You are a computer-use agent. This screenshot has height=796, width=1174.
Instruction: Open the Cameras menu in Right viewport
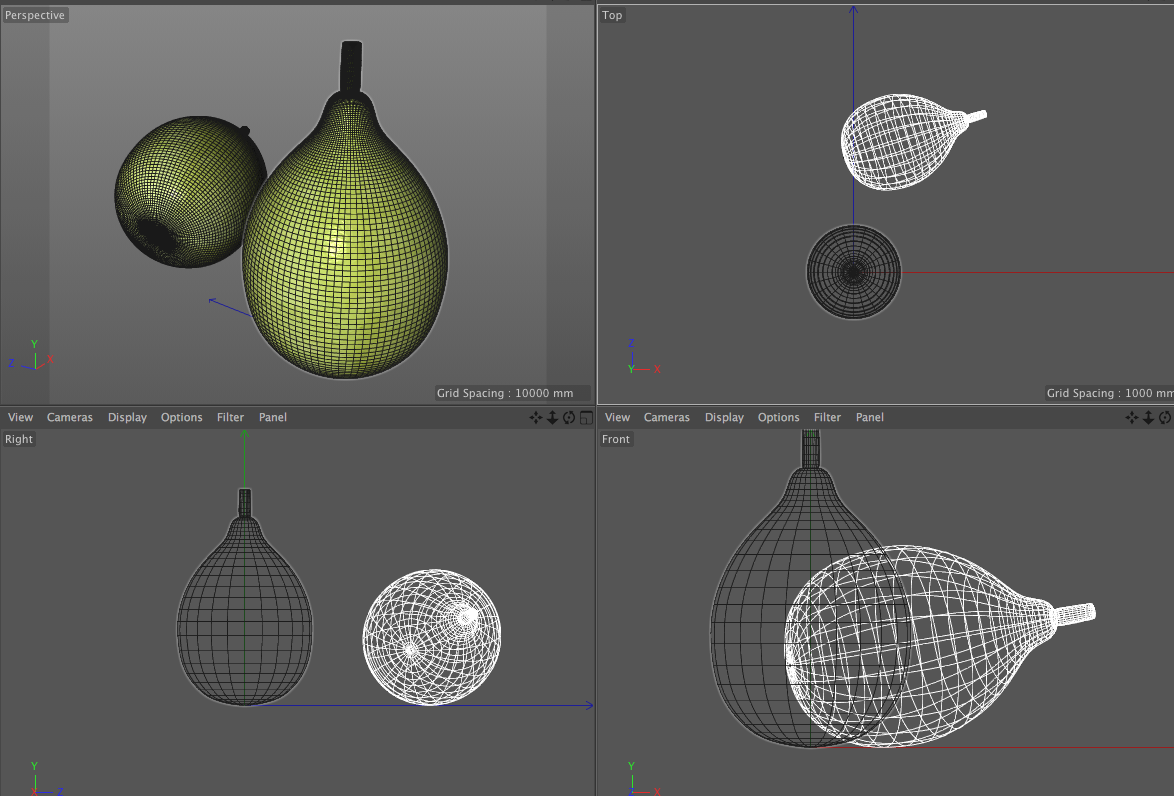pos(70,417)
